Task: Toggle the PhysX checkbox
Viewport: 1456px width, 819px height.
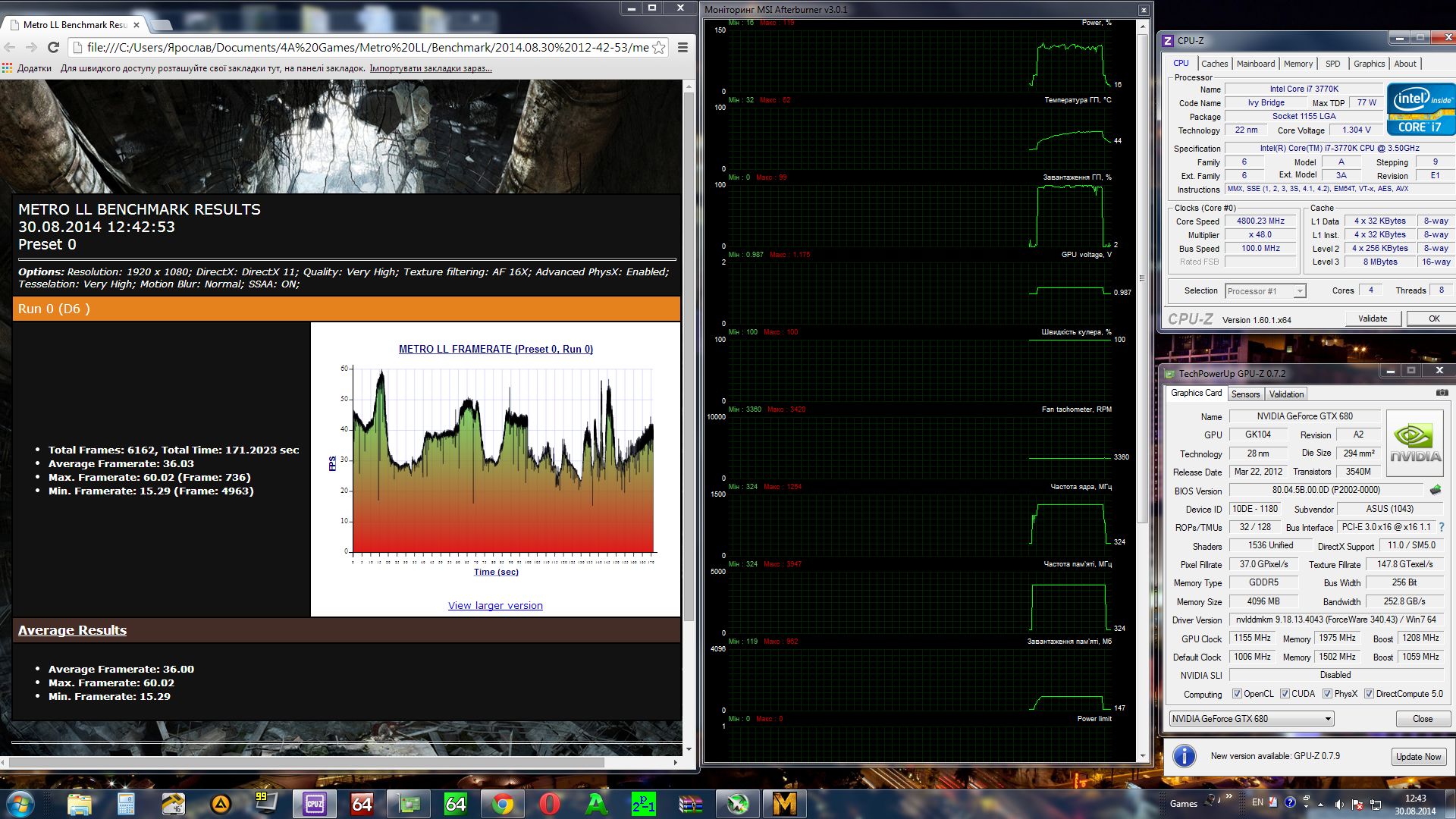Action: pos(1327,694)
